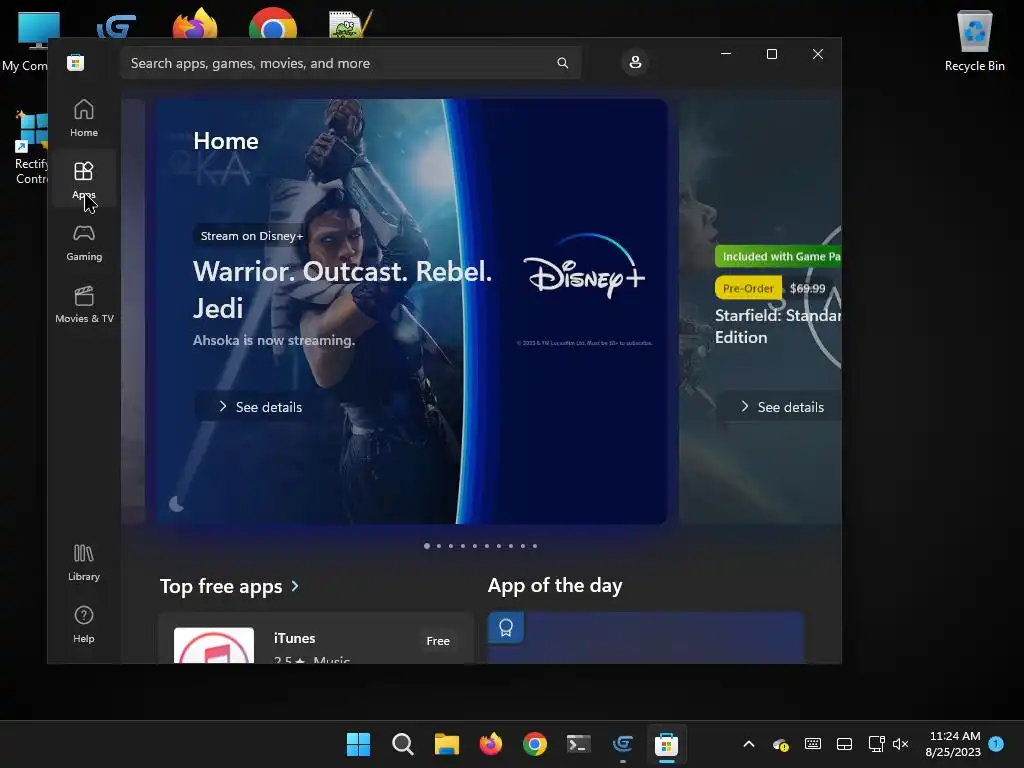1024x768 pixels.
Task: Open the Movies & TV section
Action: [x=84, y=304]
